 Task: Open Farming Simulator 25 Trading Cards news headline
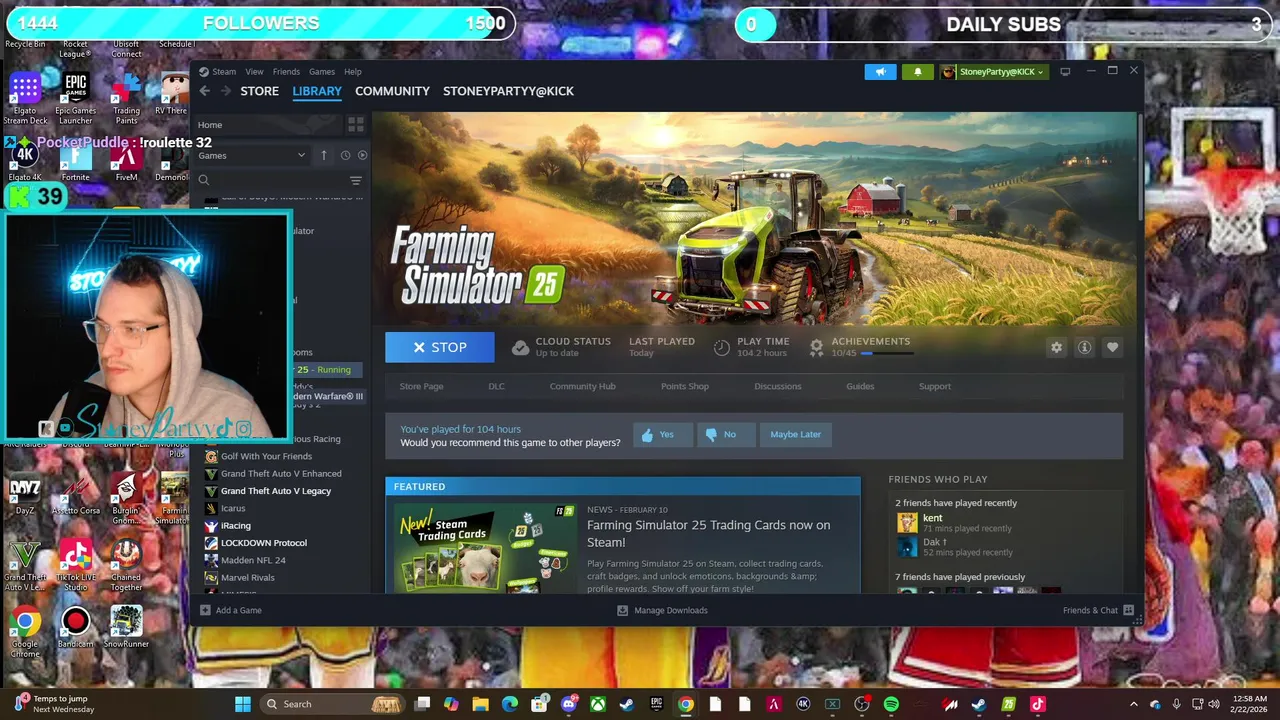[708, 534]
